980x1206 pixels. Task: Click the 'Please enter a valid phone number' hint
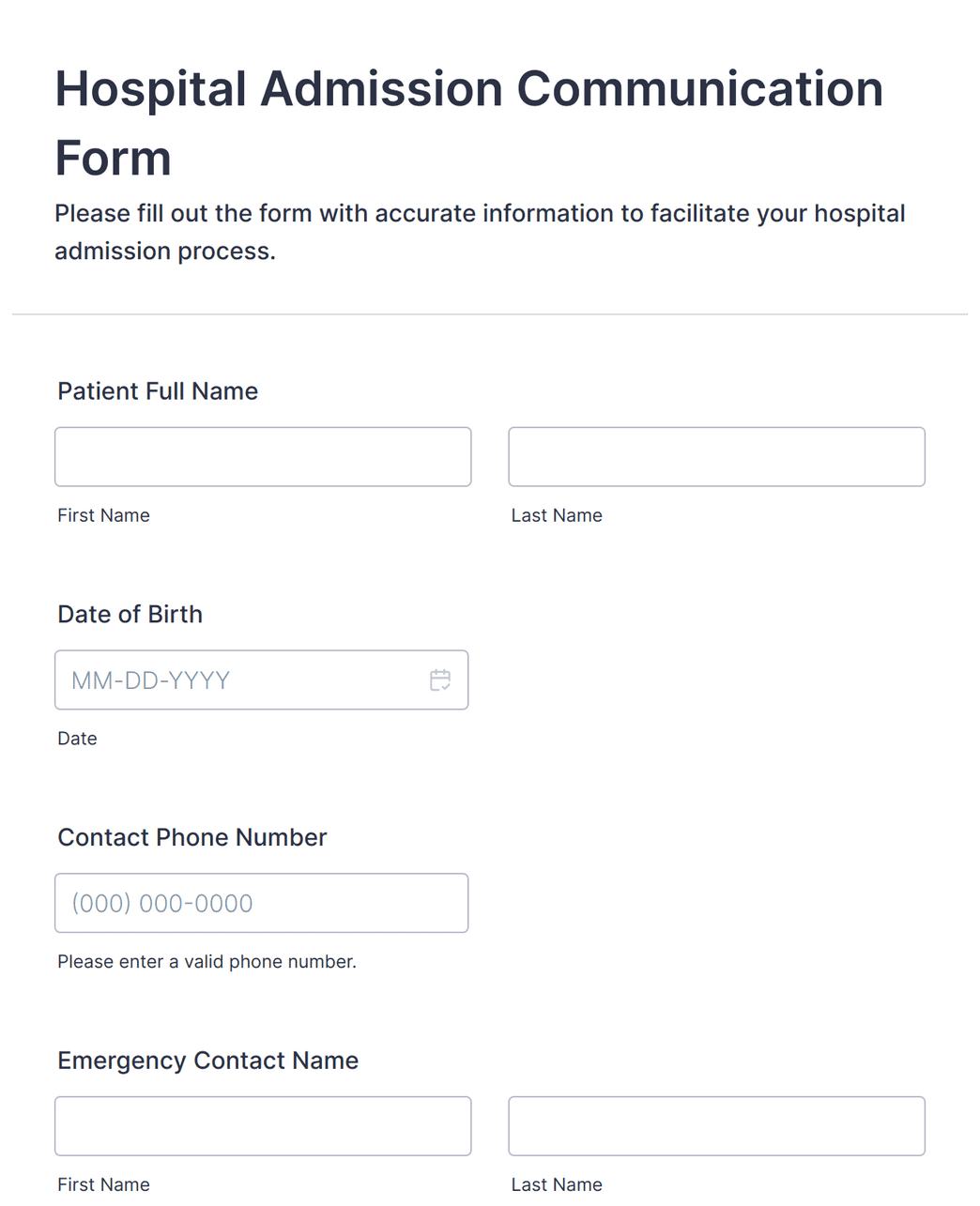207,962
